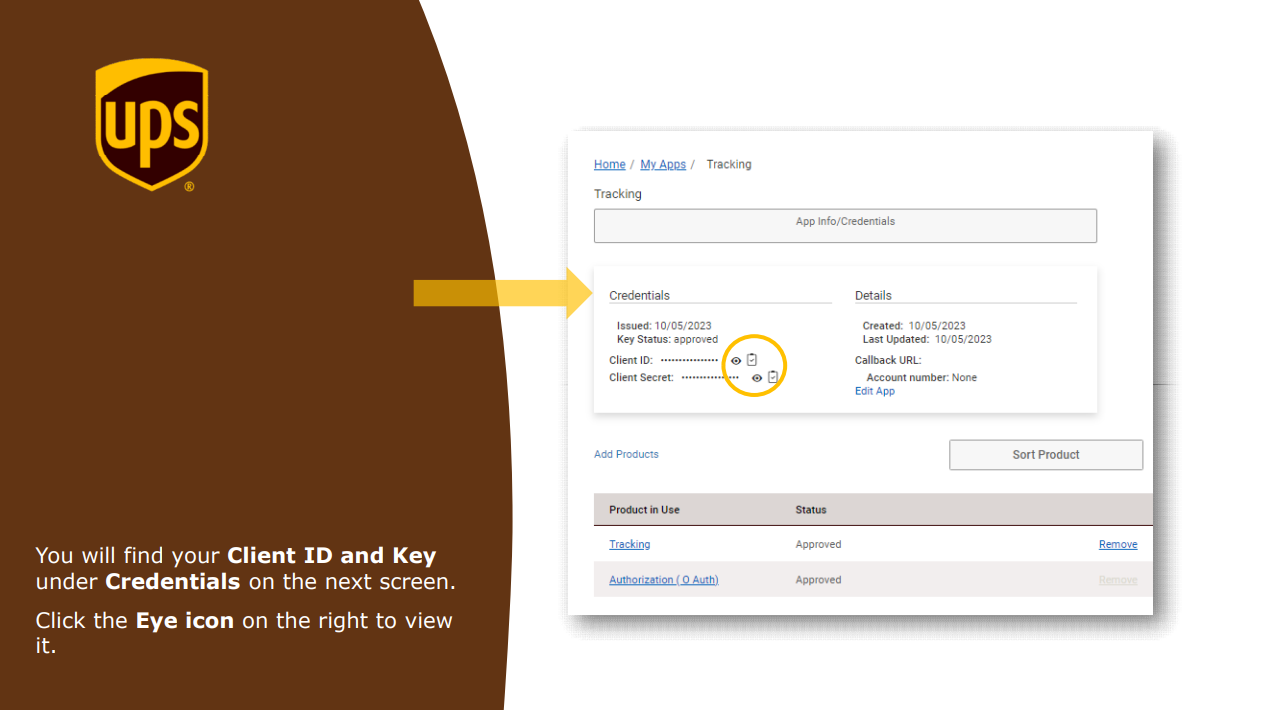
Task: Remove the Tracking product
Action: click(1117, 545)
